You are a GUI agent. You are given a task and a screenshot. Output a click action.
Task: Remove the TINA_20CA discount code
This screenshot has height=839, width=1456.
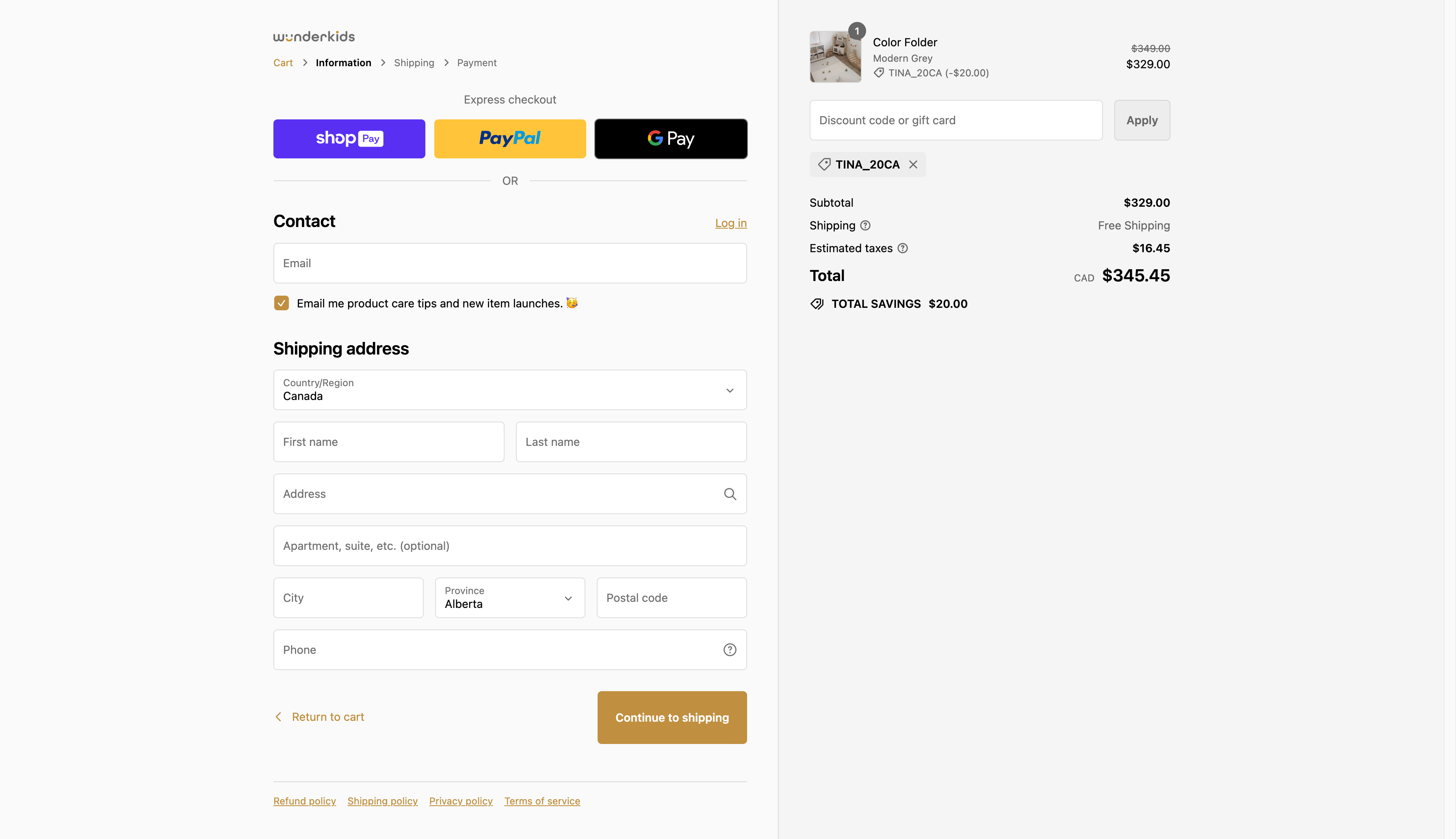point(913,165)
